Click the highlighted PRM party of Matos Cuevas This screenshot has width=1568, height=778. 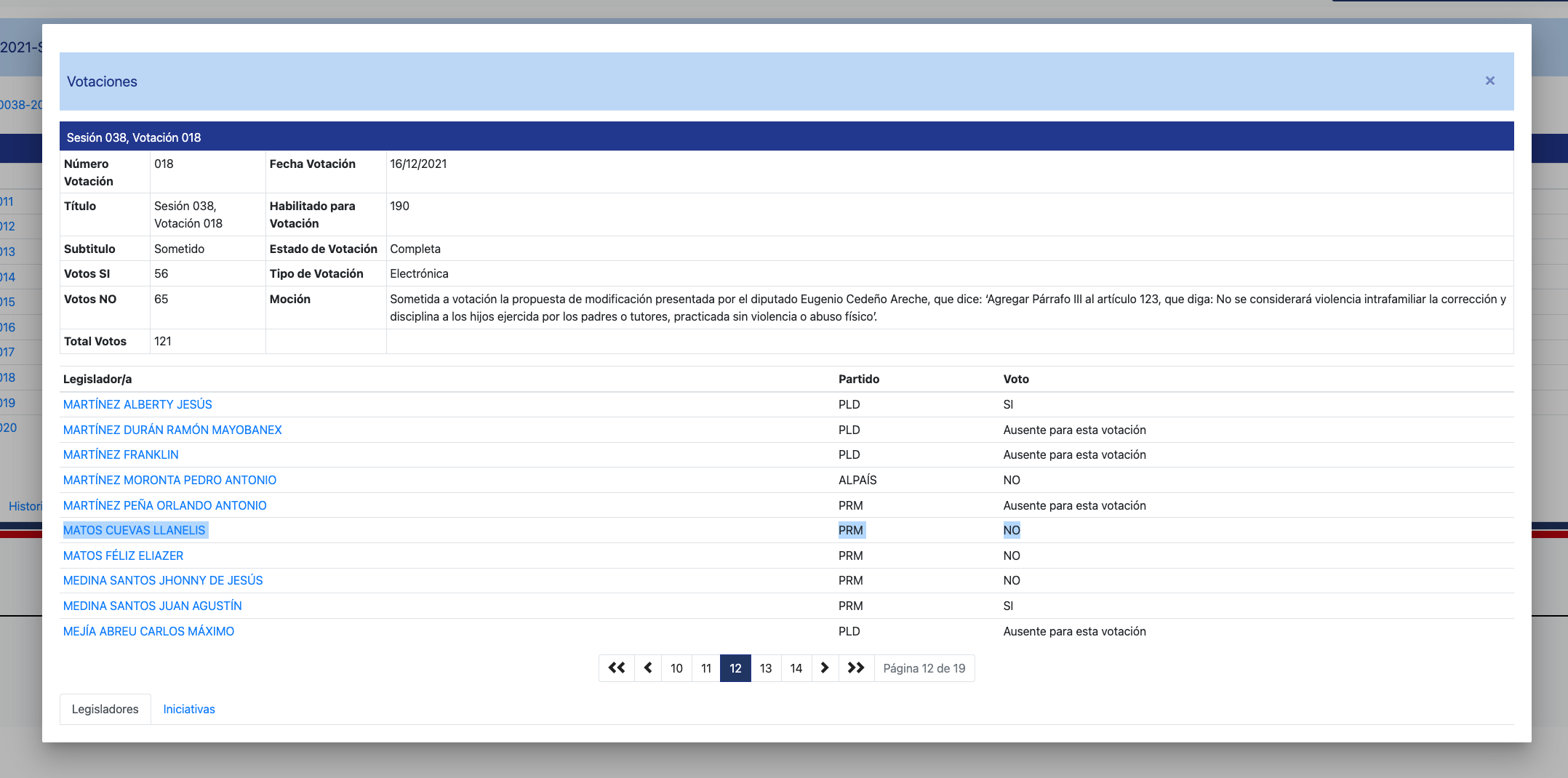tap(851, 530)
